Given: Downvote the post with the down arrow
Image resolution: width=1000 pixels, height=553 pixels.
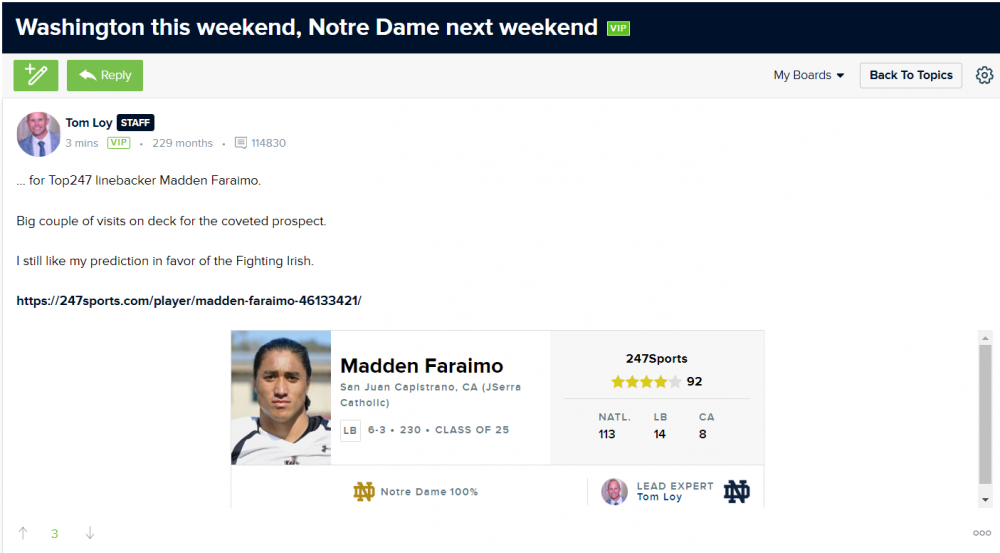Looking at the screenshot, I should click(90, 533).
